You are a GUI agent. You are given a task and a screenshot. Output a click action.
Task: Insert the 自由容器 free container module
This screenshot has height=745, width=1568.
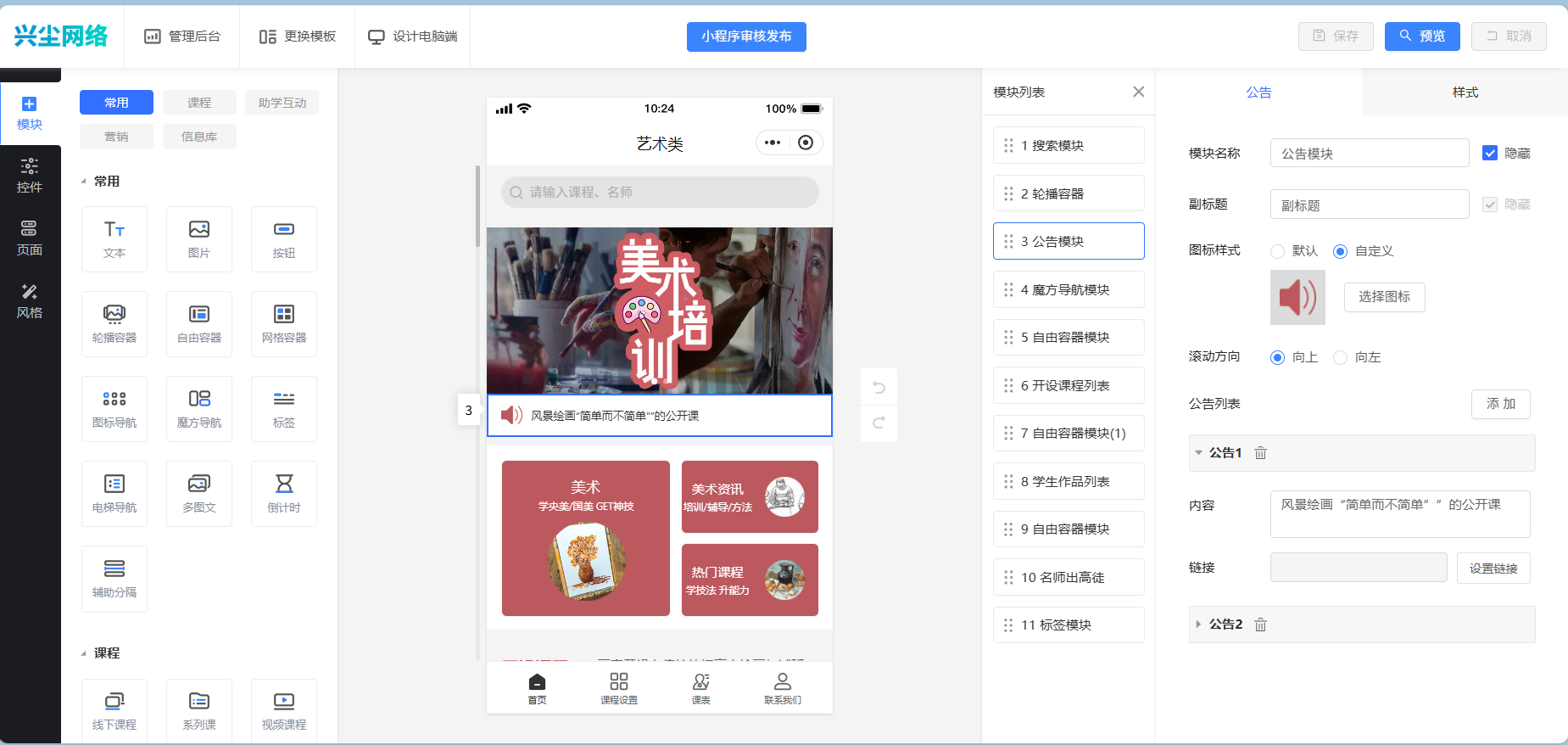point(199,324)
